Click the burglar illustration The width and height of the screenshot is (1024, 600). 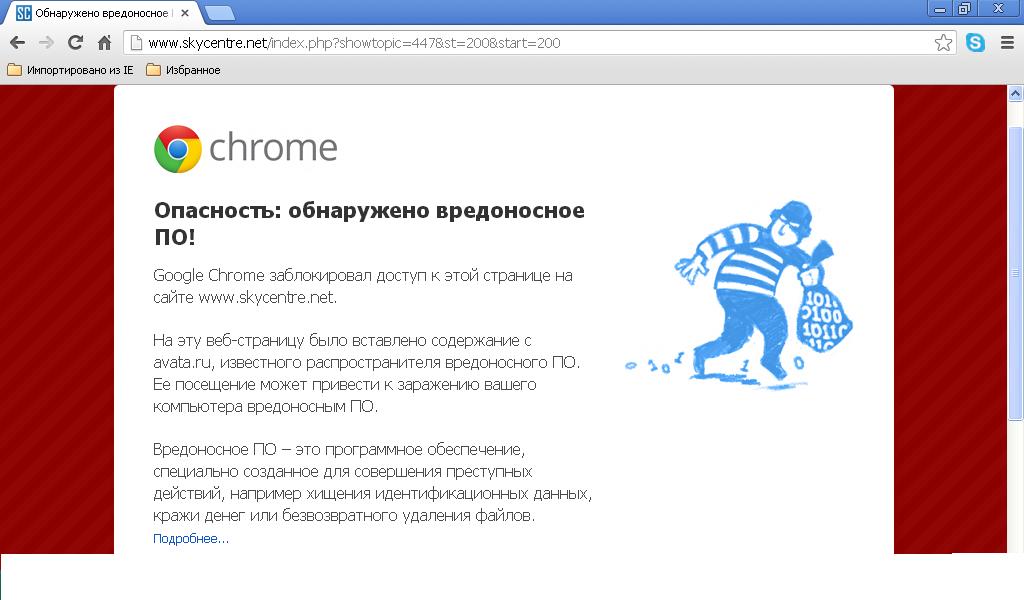coord(739,294)
